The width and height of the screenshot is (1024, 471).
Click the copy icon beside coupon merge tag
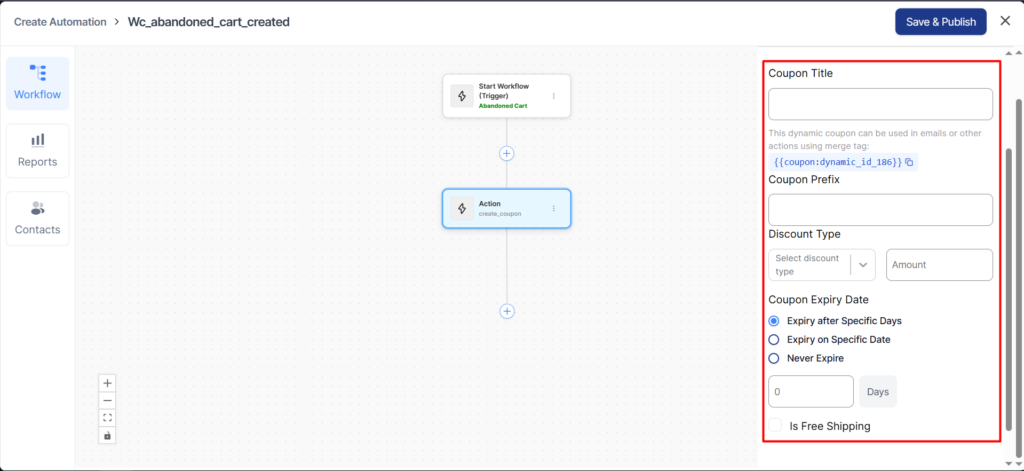coord(909,162)
